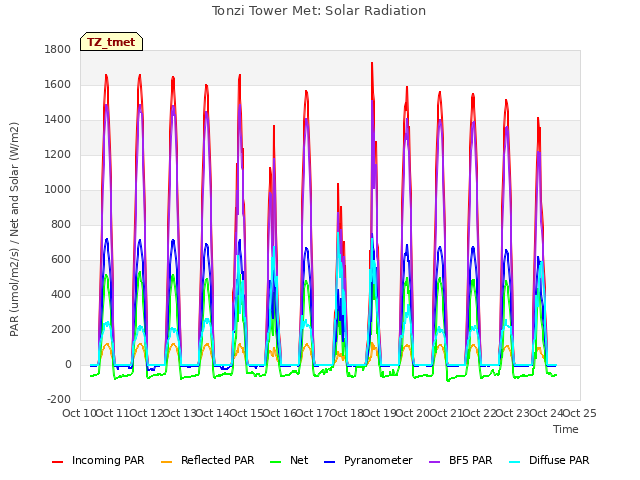Viewport: 640px width, 480px height.
Task: Click the y-axis tick label 800
Action: tap(61, 225)
